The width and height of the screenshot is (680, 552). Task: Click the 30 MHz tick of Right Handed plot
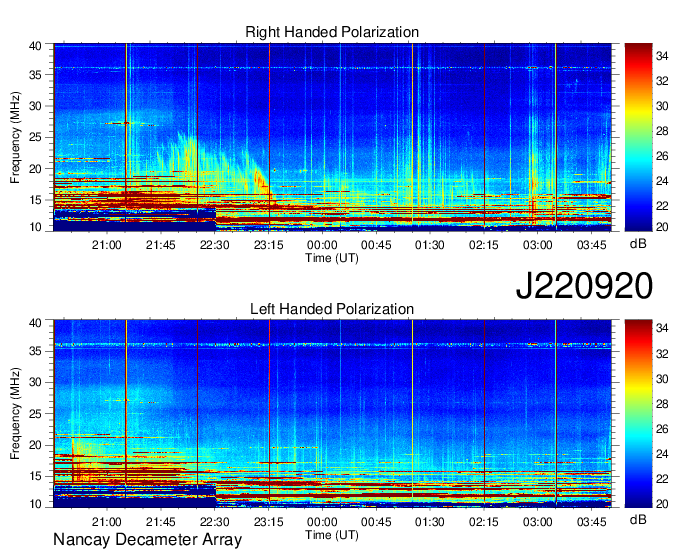[35, 106]
